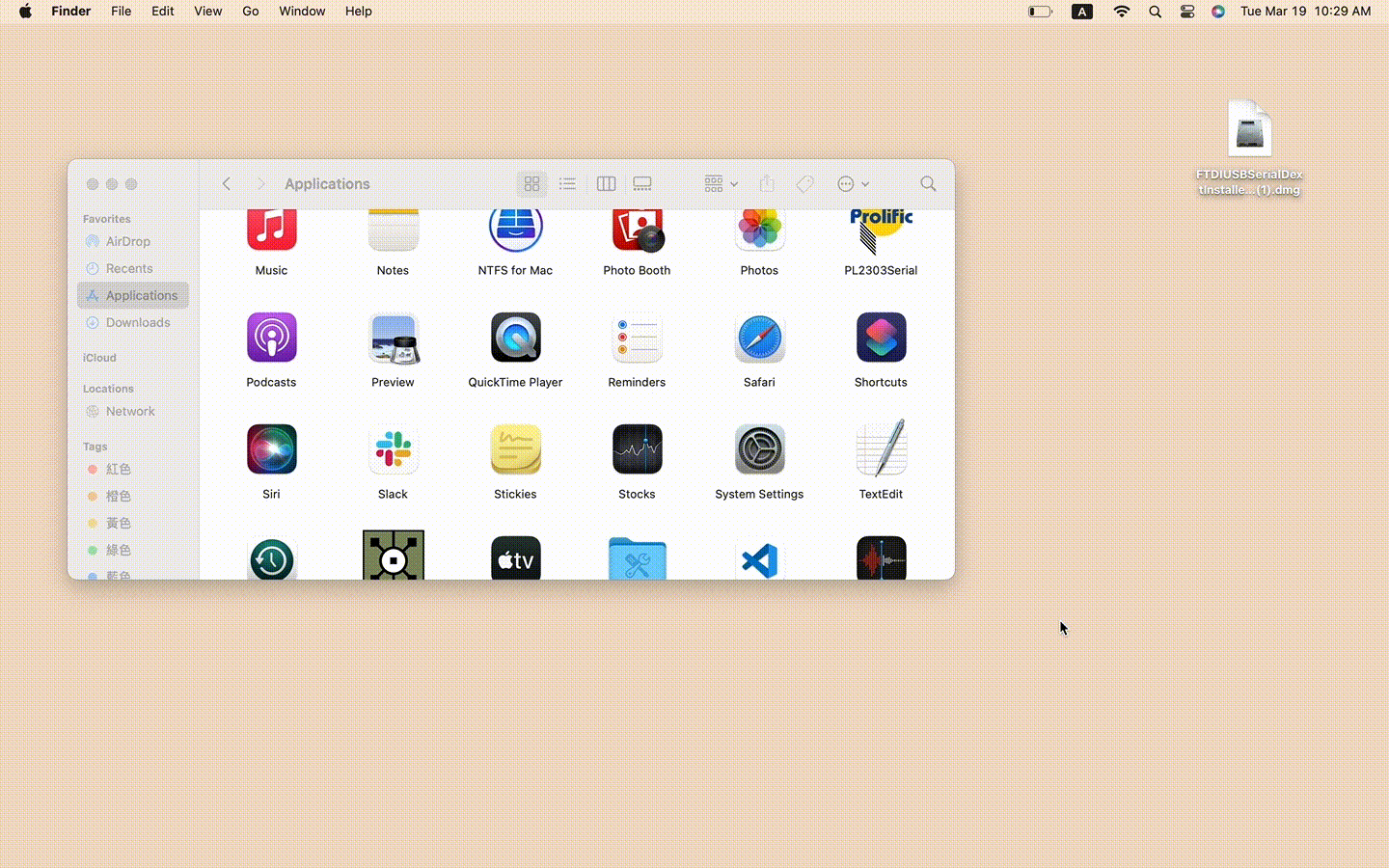Select Applications in the sidebar
Image resolution: width=1389 pixels, height=868 pixels.
[133, 295]
